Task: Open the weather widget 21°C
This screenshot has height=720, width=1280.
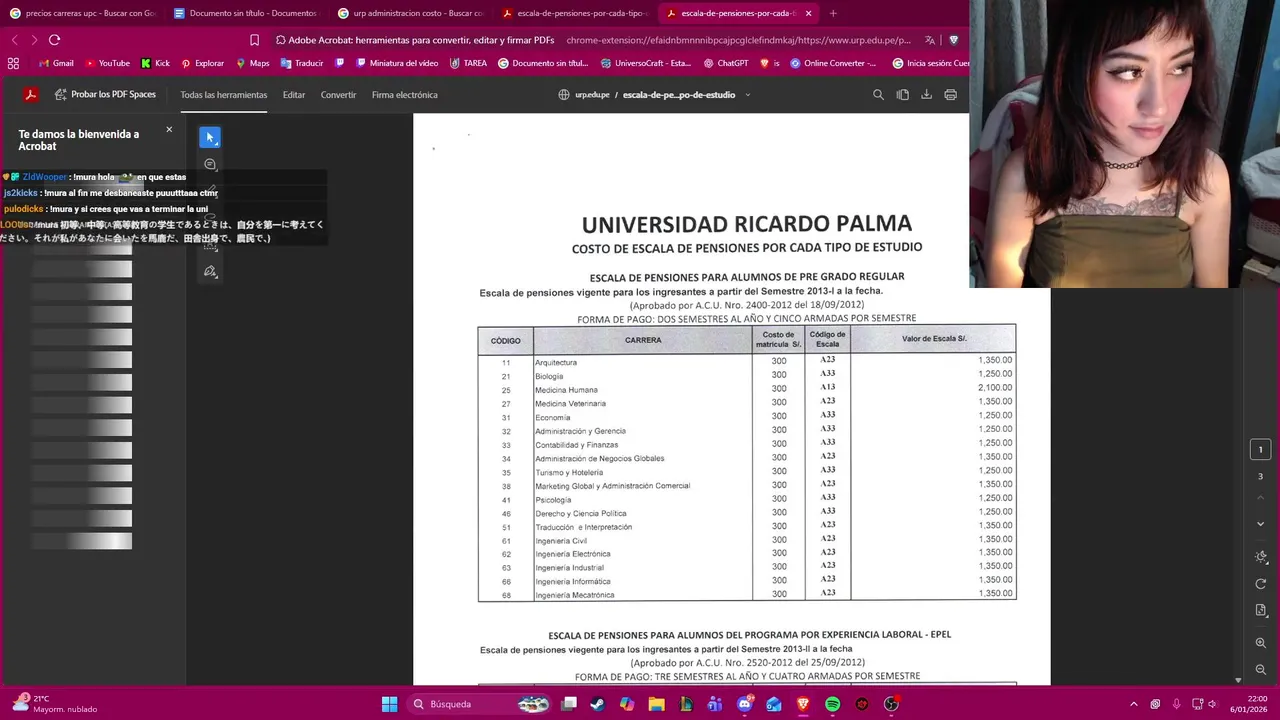Action: (x=55, y=704)
